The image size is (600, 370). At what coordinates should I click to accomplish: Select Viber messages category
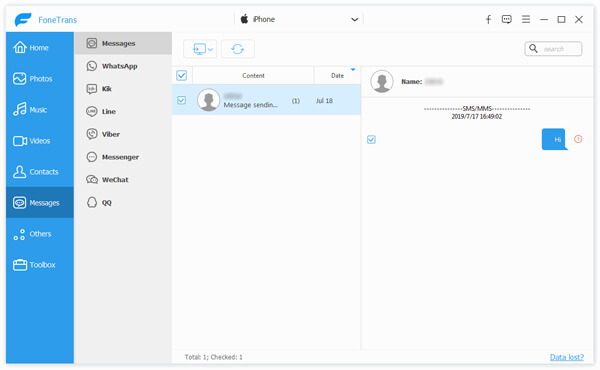pos(123,134)
